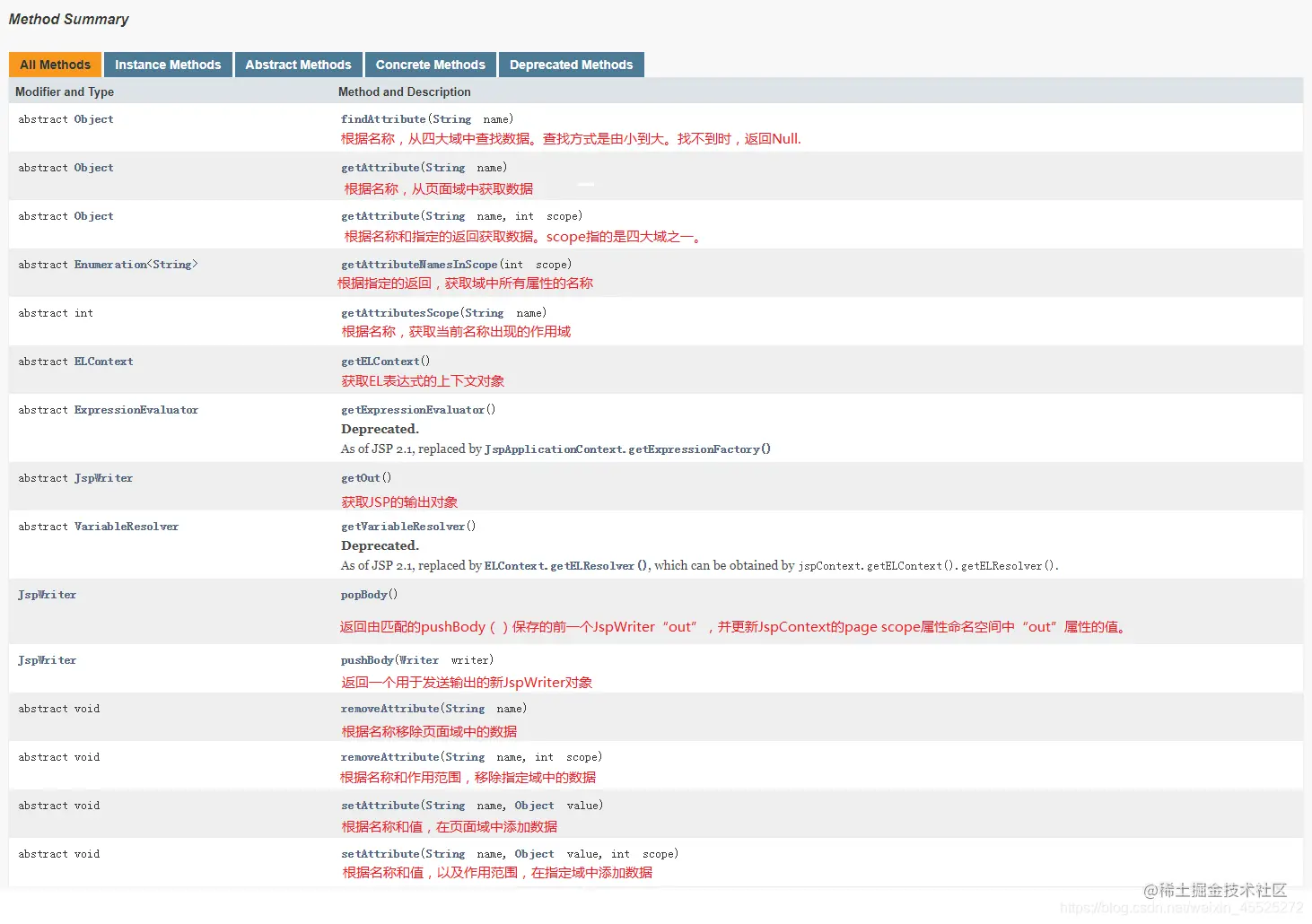Open JspApplicationContext.getExpressionFactory() link

click(x=627, y=449)
